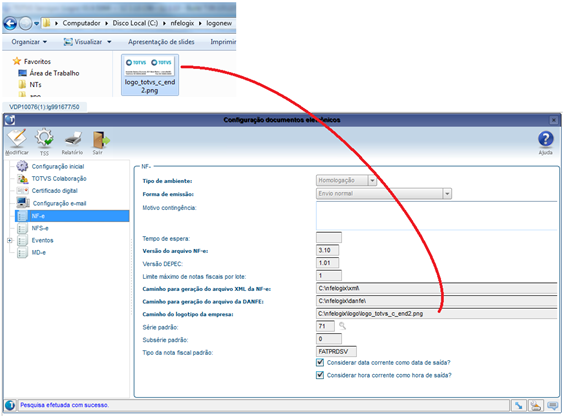Expand the arrow after Disco Local (C:)
Viewport: 566px width, 417px height.
point(164,23)
